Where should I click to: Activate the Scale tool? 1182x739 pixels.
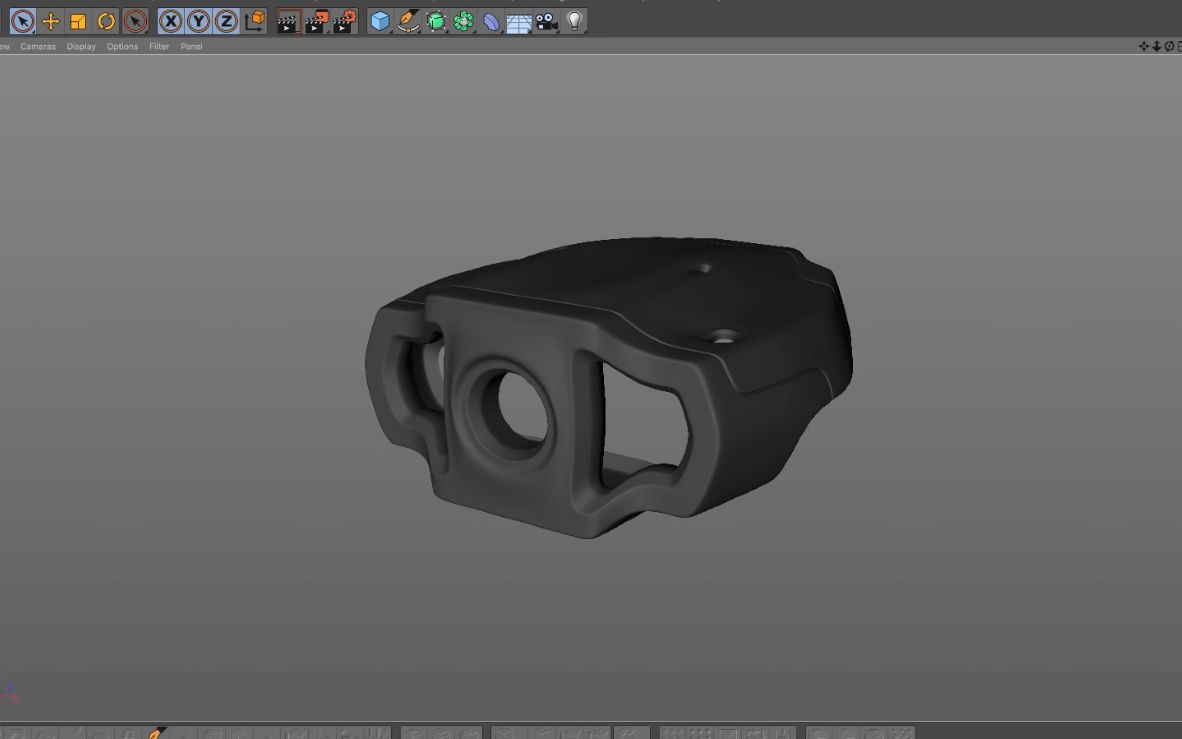tap(76, 20)
